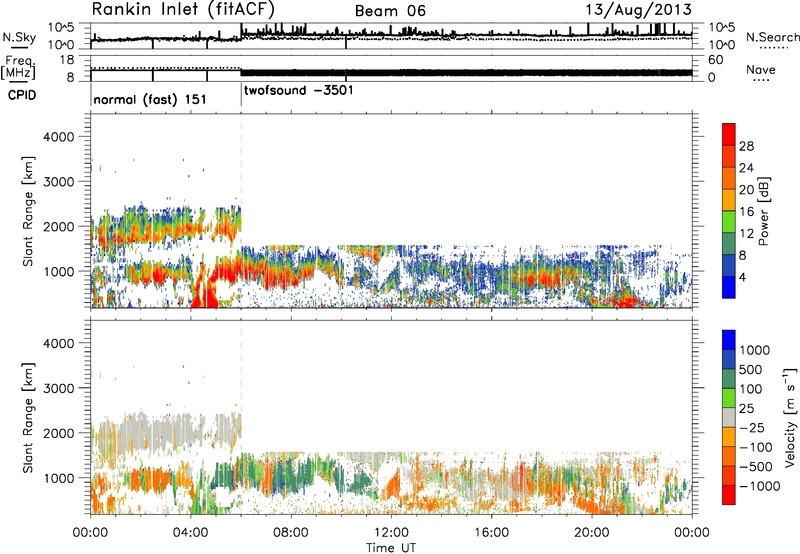Click the '1000' tick on the velocity colorbar
This screenshot has height=554, width=800.
coord(754,350)
